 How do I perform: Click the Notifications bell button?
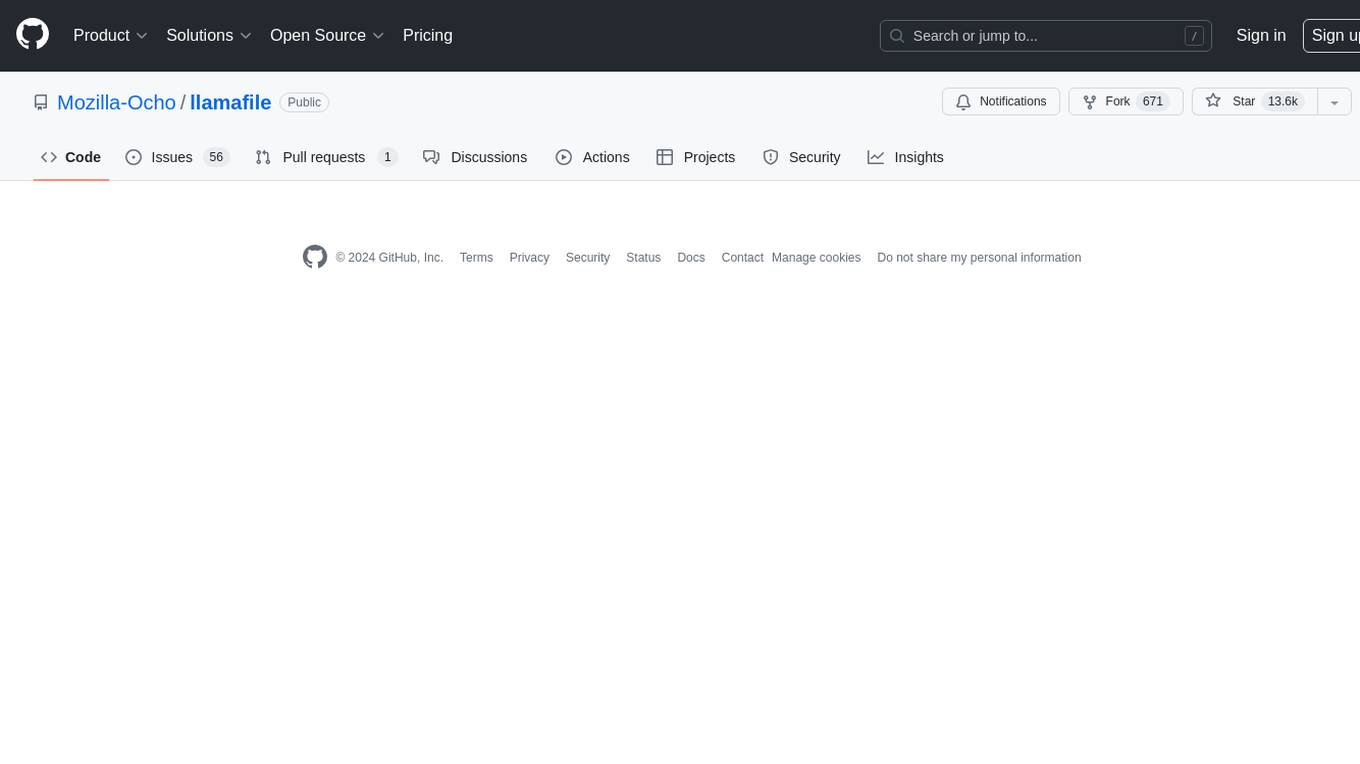(1001, 101)
